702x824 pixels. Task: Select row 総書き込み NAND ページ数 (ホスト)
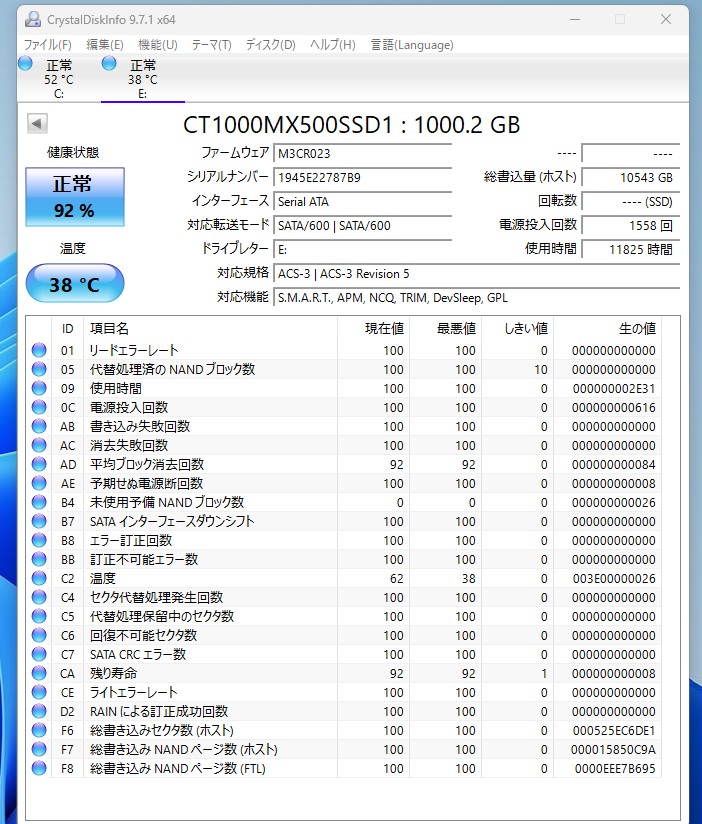(x=344, y=749)
